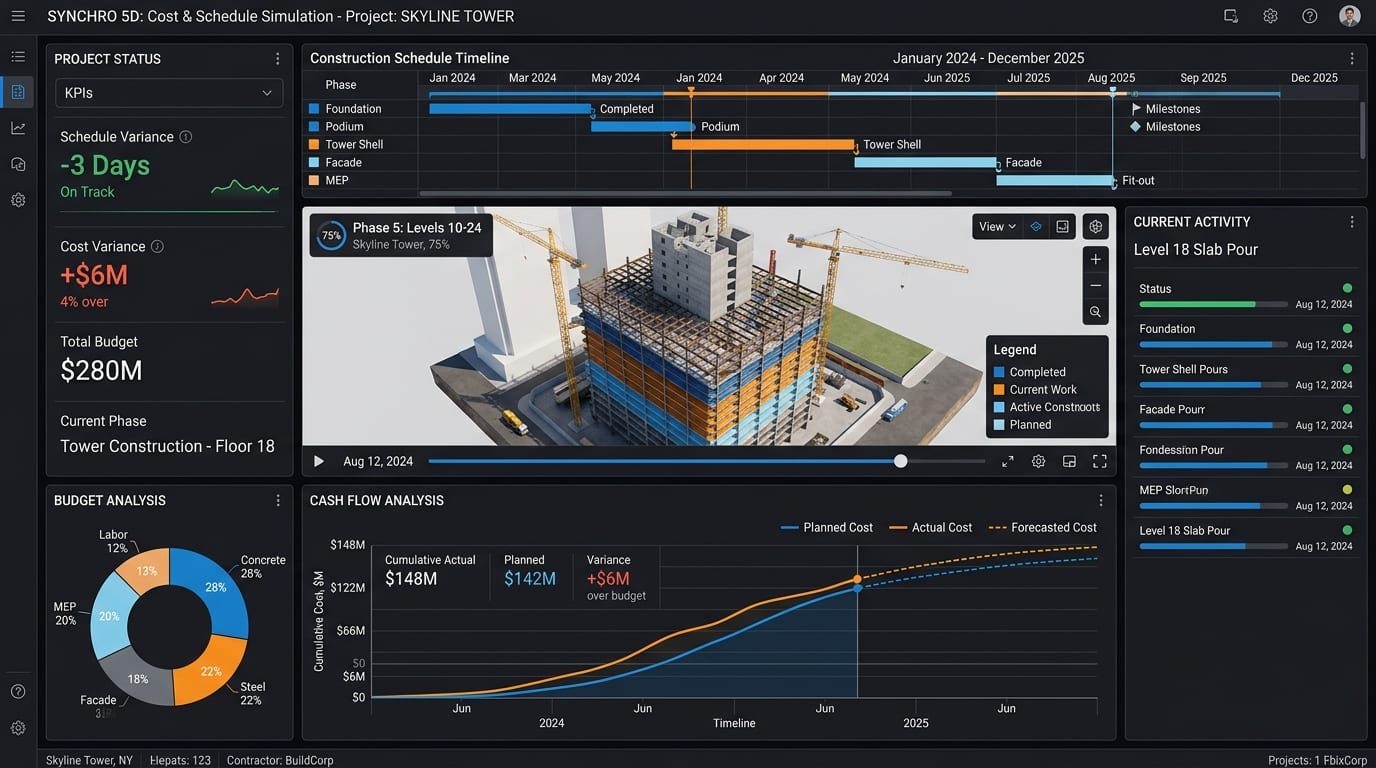Open the chat panel icon in title bar
Viewport: 1376px width, 768px height.
pos(1231,16)
